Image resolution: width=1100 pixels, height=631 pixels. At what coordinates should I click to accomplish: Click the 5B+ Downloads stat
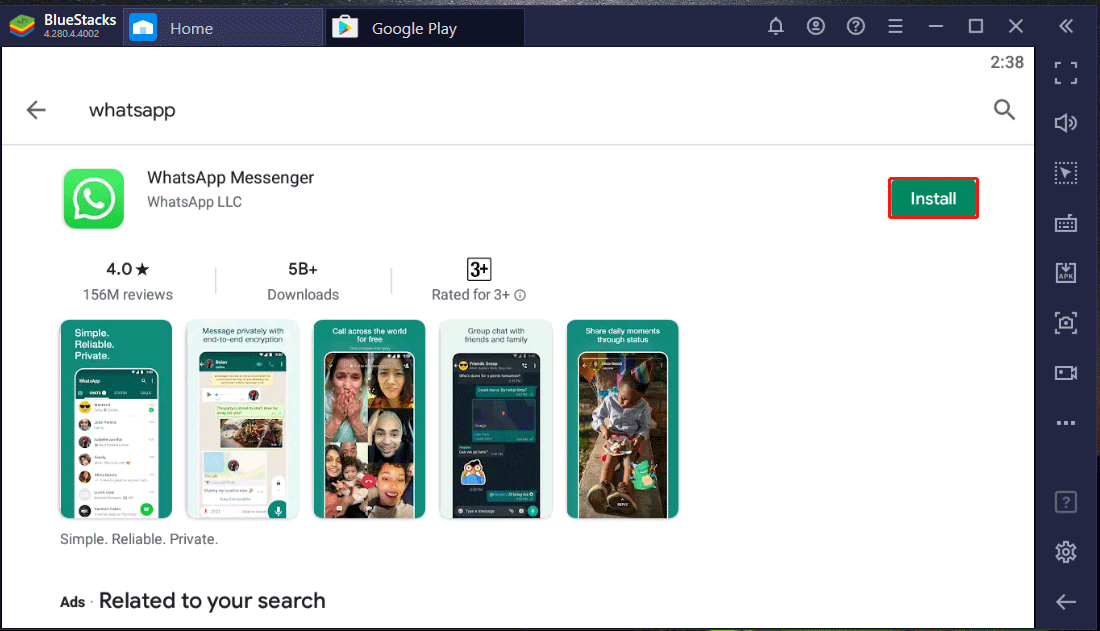point(303,281)
